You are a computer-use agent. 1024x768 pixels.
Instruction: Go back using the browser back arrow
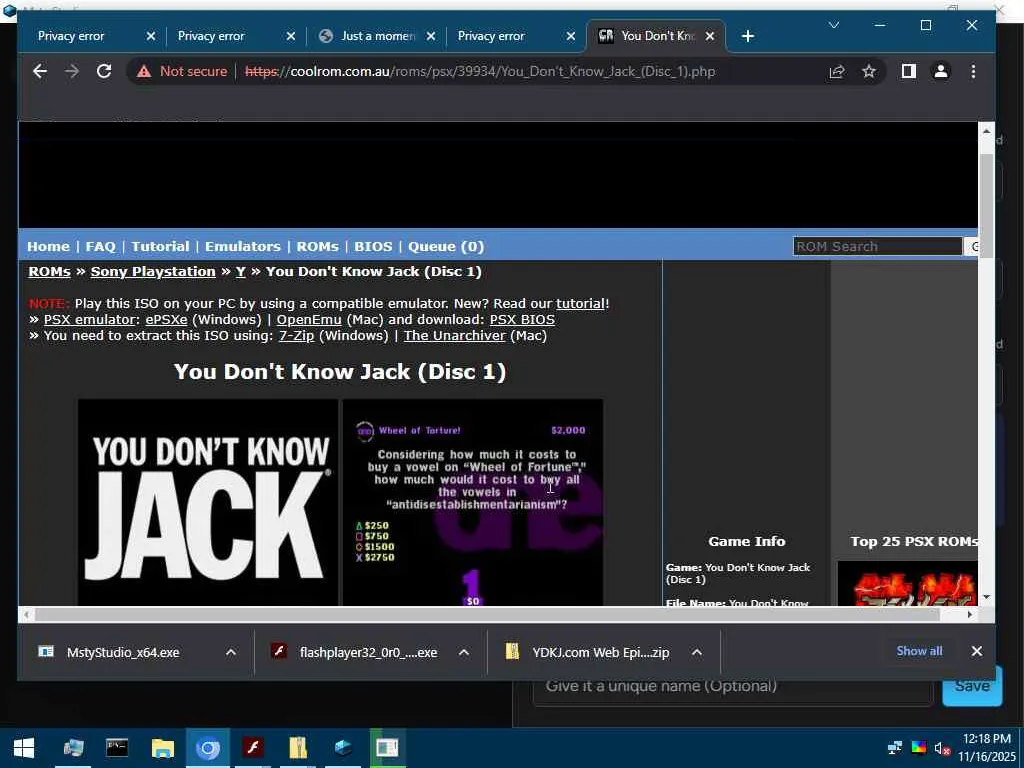click(40, 71)
